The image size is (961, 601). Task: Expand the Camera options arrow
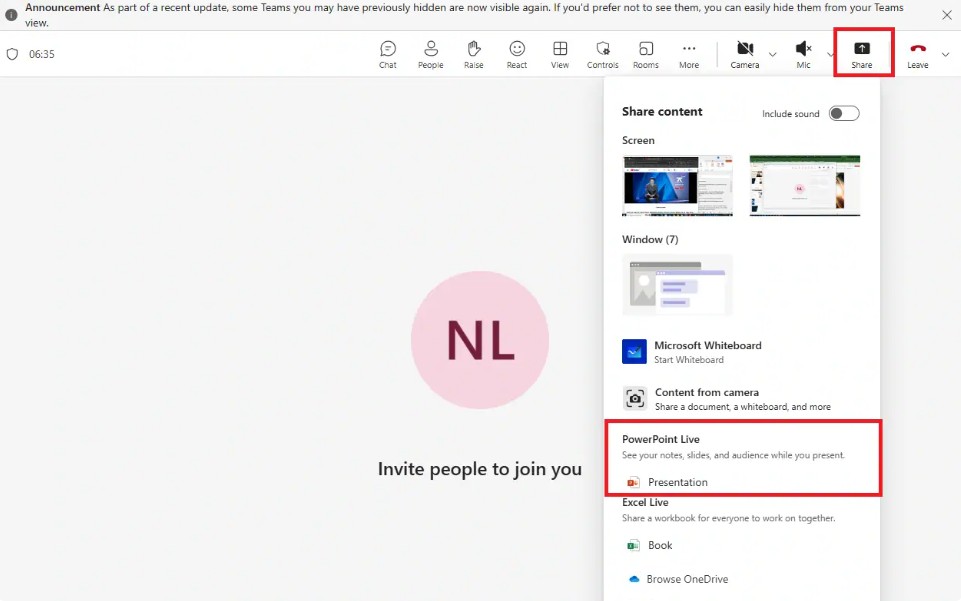pyautogui.click(x=772, y=54)
